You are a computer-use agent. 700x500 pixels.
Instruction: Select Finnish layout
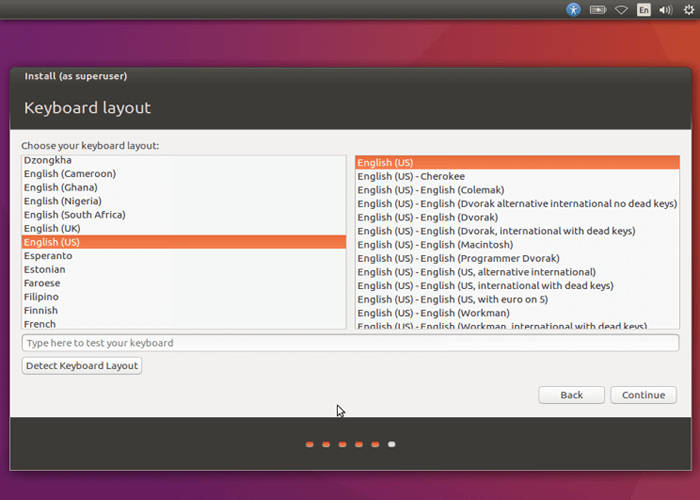pos(183,310)
